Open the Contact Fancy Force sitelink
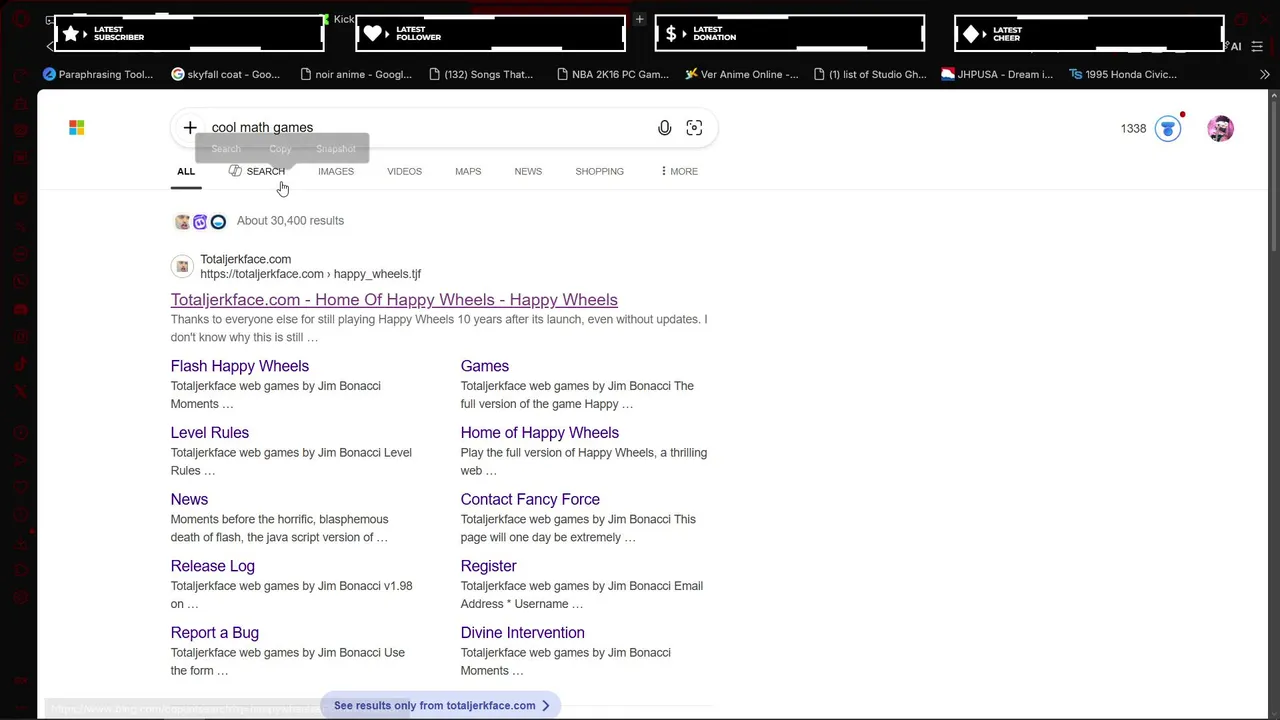The width and height of the screenshot is (1280, 720). tap(530, 500)
